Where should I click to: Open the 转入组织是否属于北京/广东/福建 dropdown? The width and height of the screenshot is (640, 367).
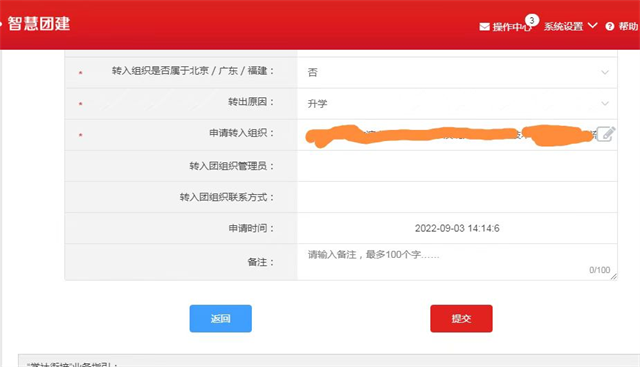click(457, 72)
